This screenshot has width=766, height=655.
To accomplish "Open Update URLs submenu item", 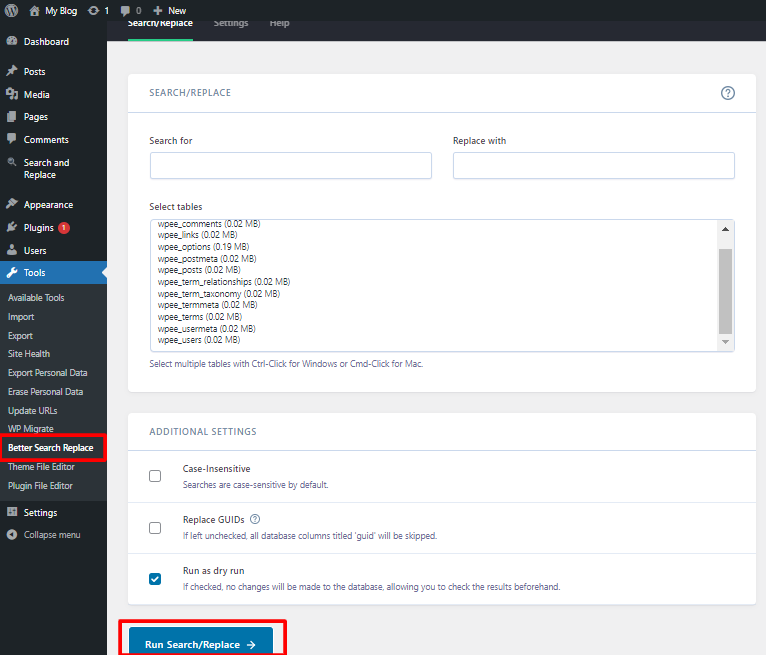I will 33,411.
